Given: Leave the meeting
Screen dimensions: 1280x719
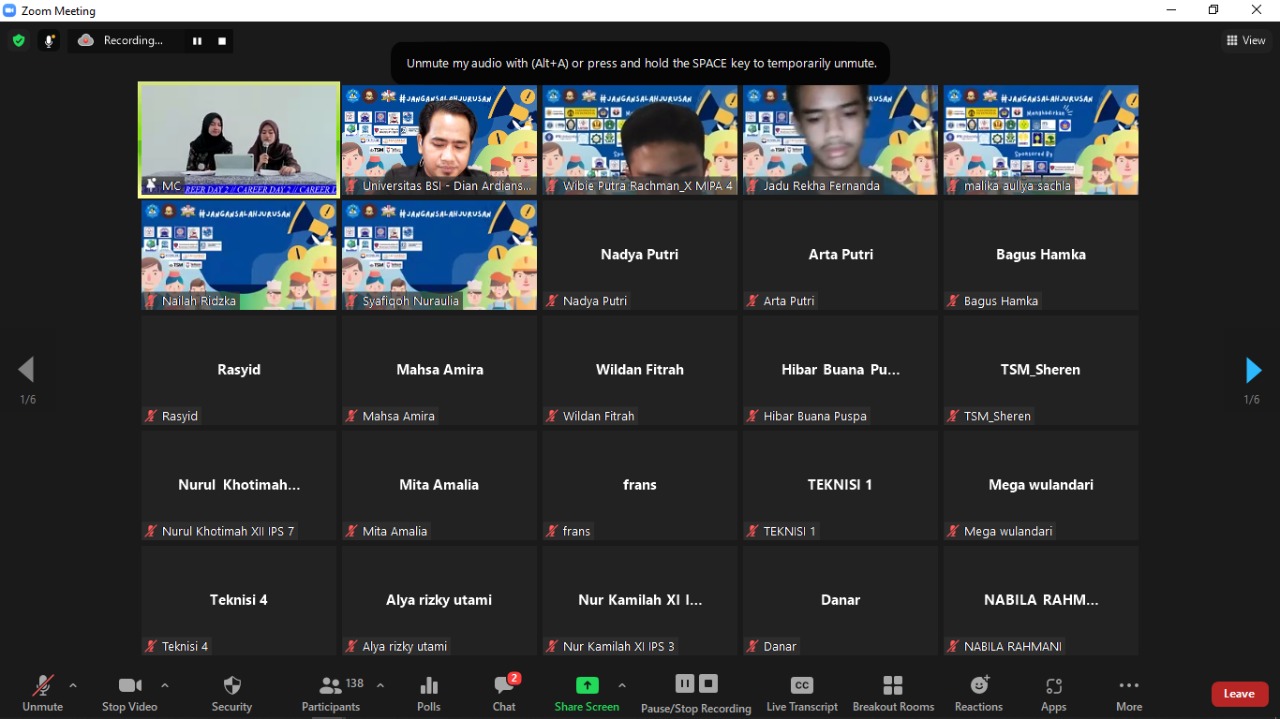Looking at the screenshot, I should tap(1239, 694).
